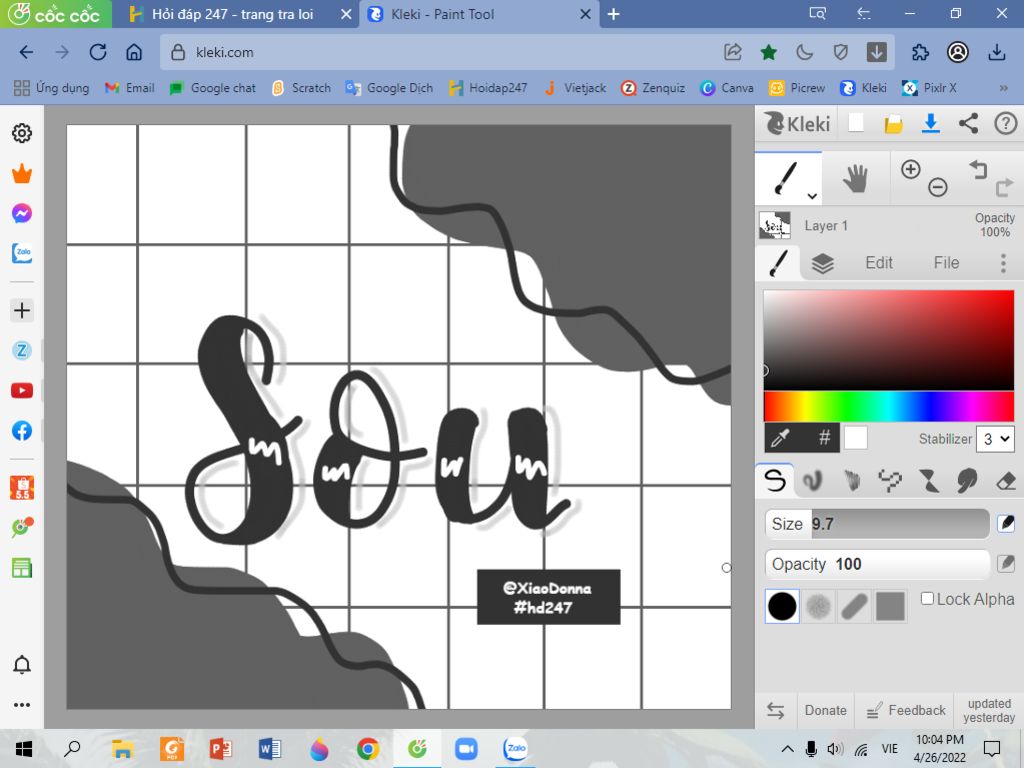Swap the toolbar side with arrows
The width and height of the screenshot is (1024, 768).
coord(776,711)
